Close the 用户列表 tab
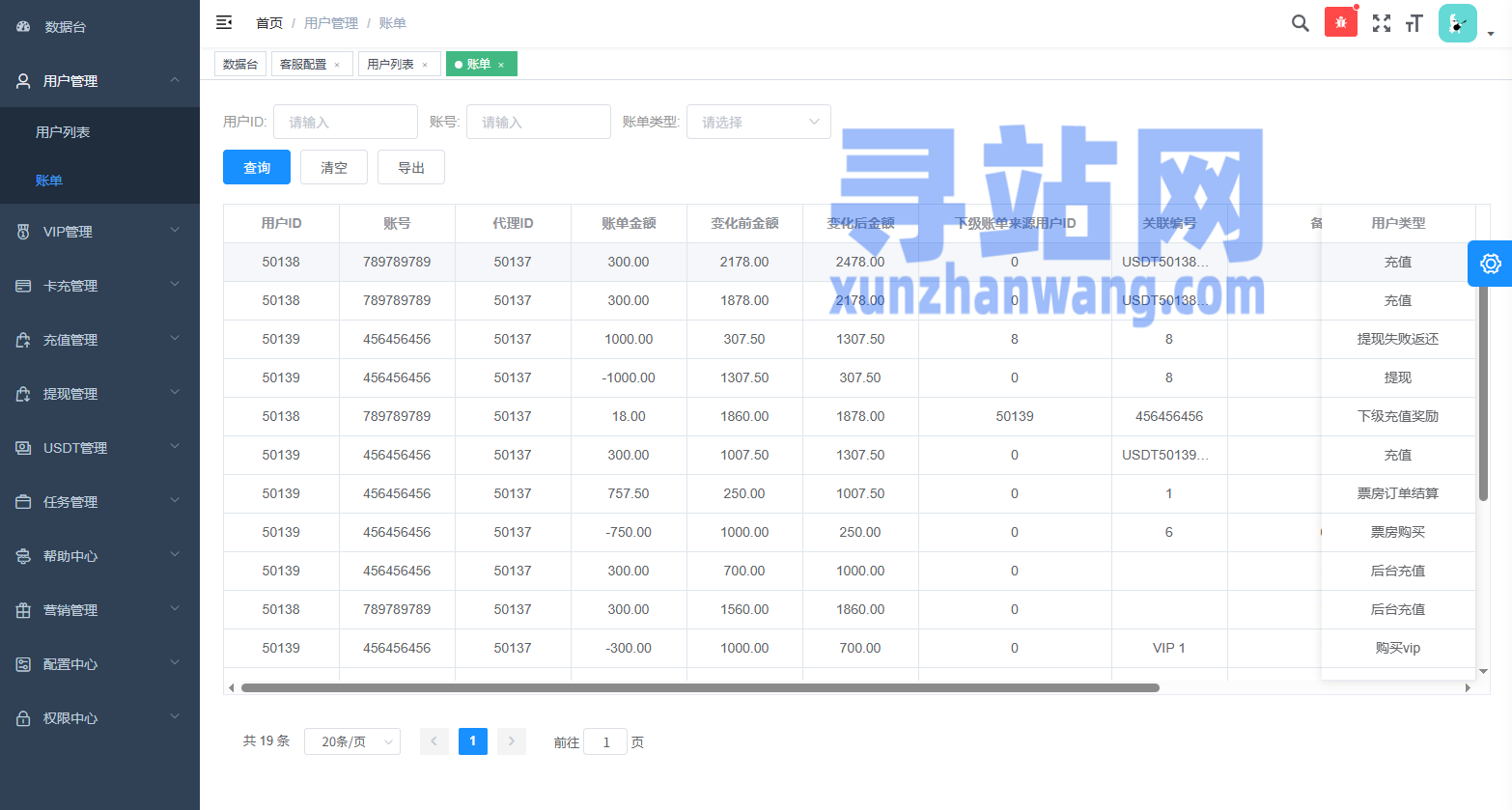 point(425,65)
